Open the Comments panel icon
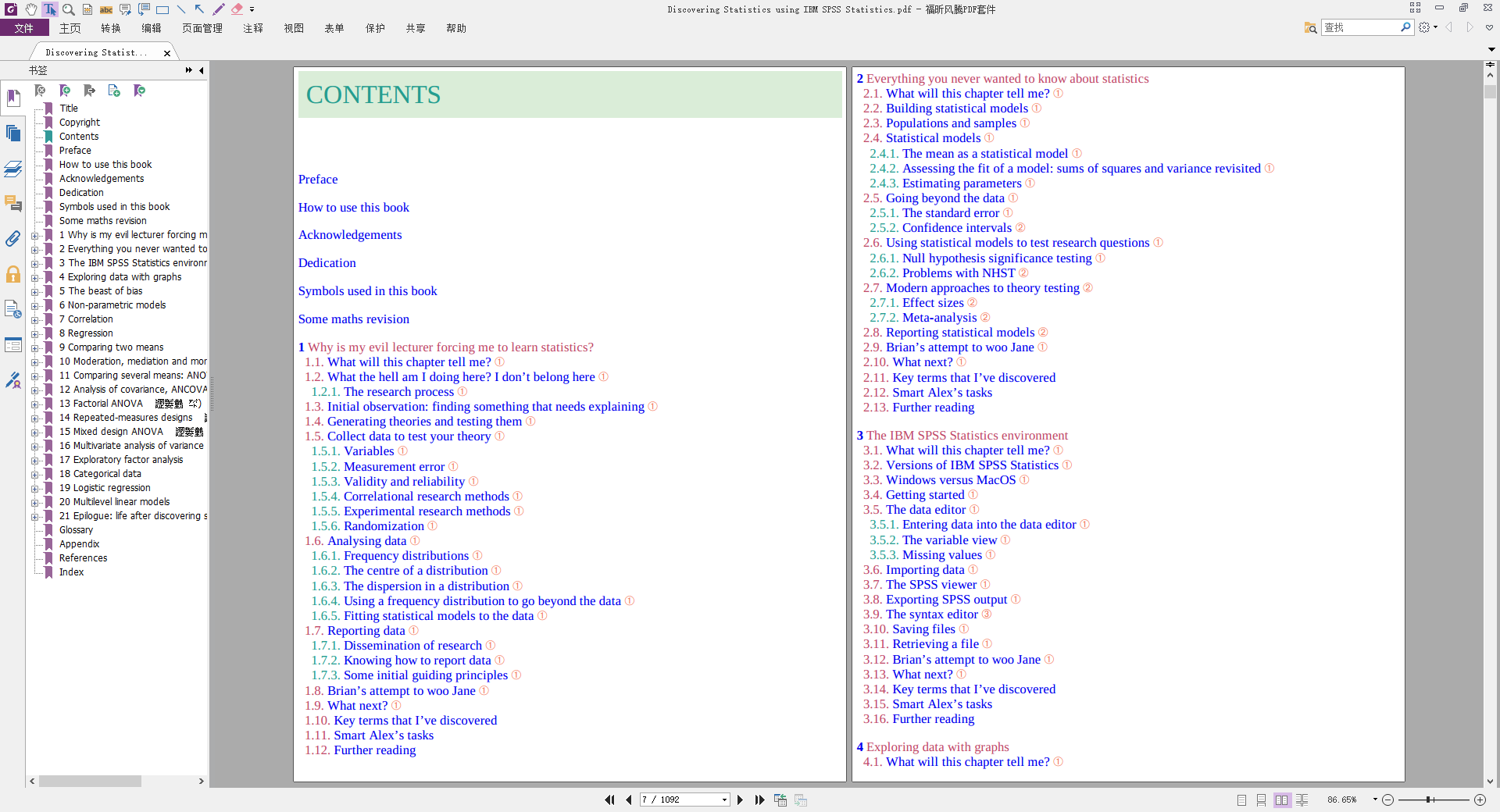Image resolution: width=1500 pixels, height=812 pixels. (13, 204)
